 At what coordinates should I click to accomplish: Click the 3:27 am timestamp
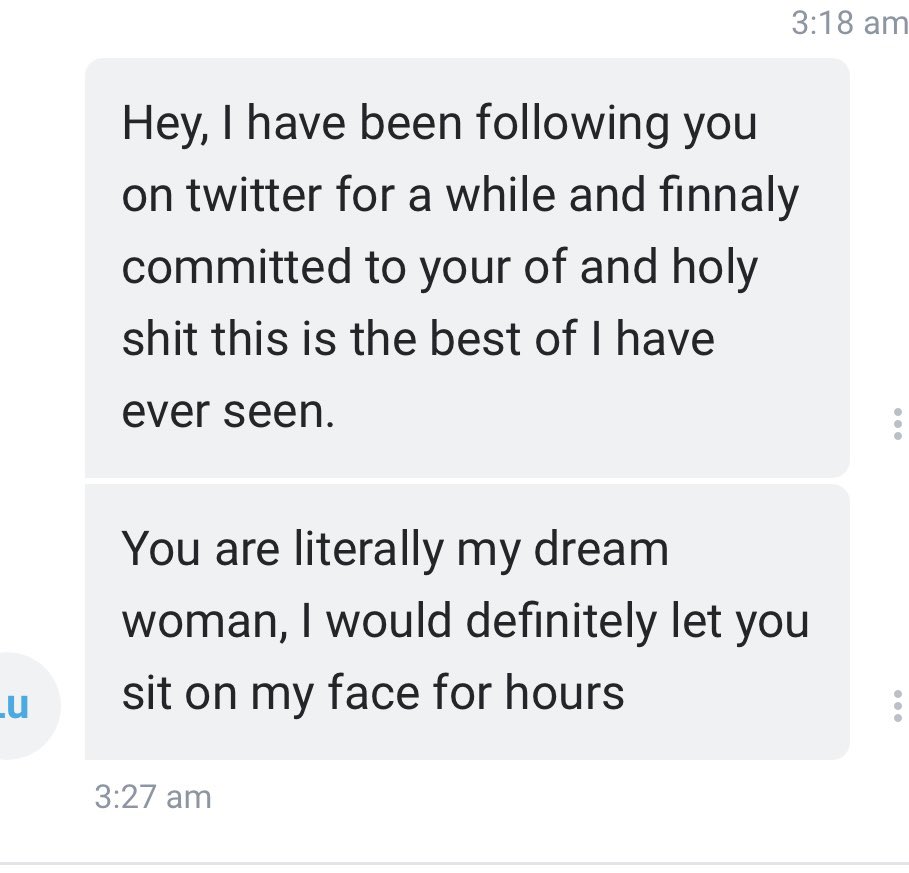click(153, 796)
